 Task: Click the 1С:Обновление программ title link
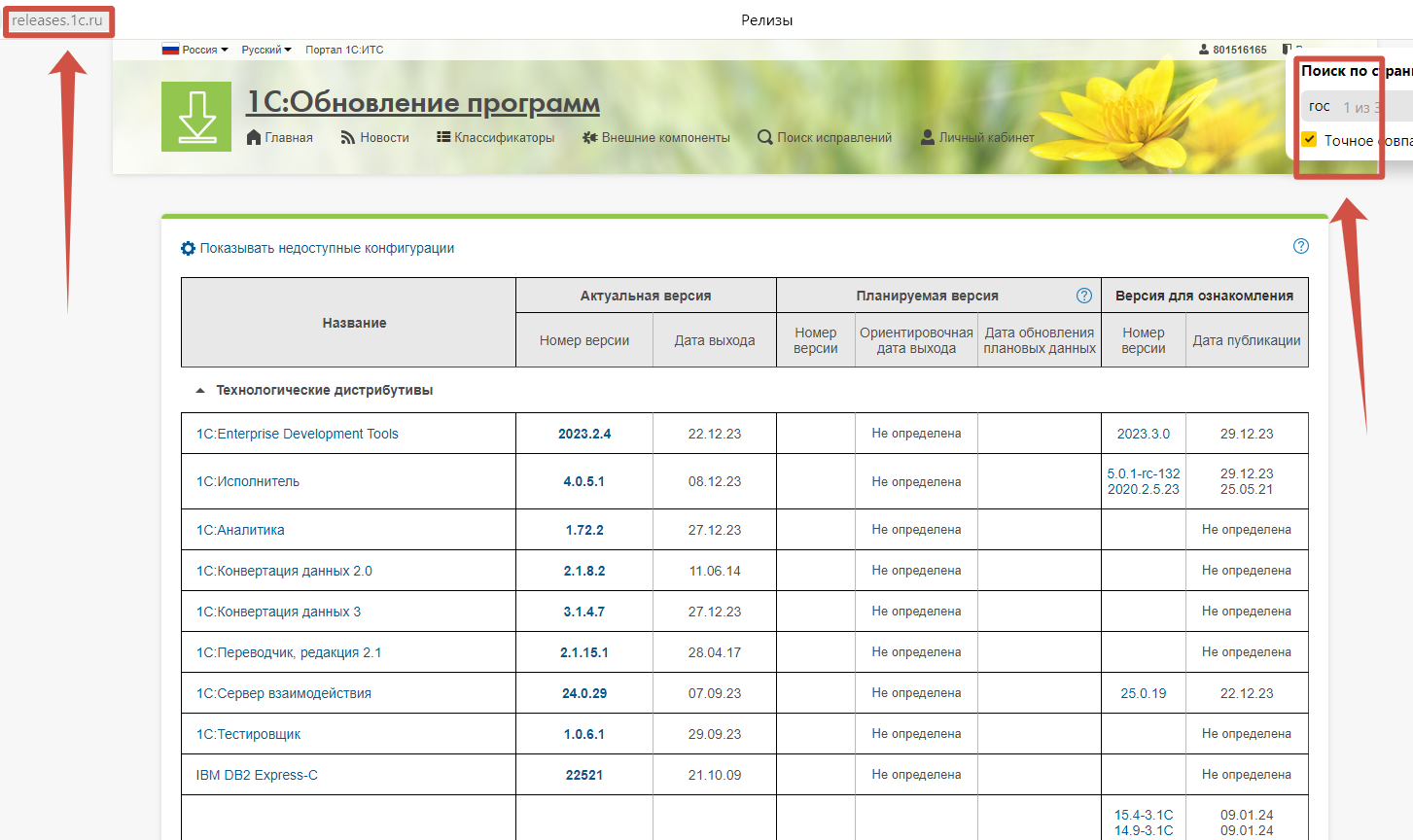tap(423, 102)
